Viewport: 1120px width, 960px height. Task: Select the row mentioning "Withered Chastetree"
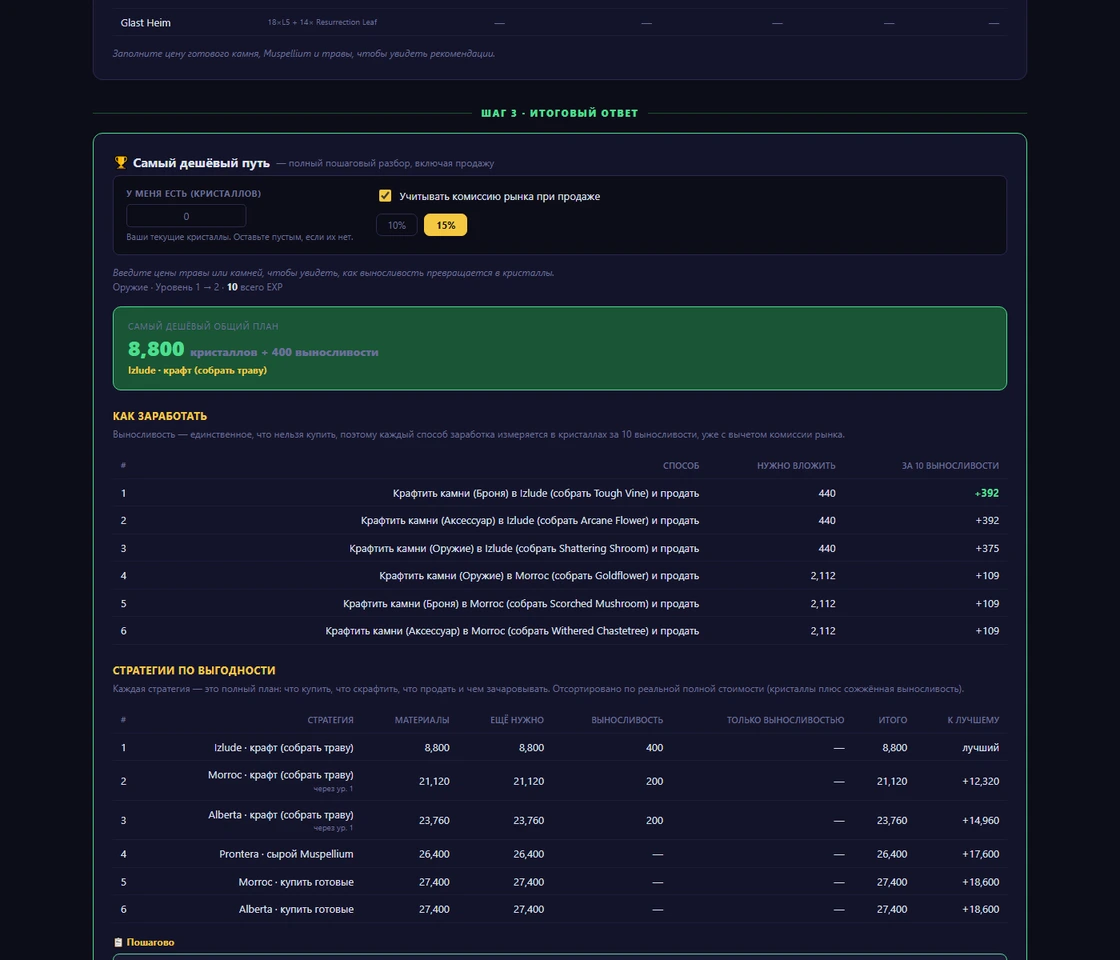pos(560,631)
